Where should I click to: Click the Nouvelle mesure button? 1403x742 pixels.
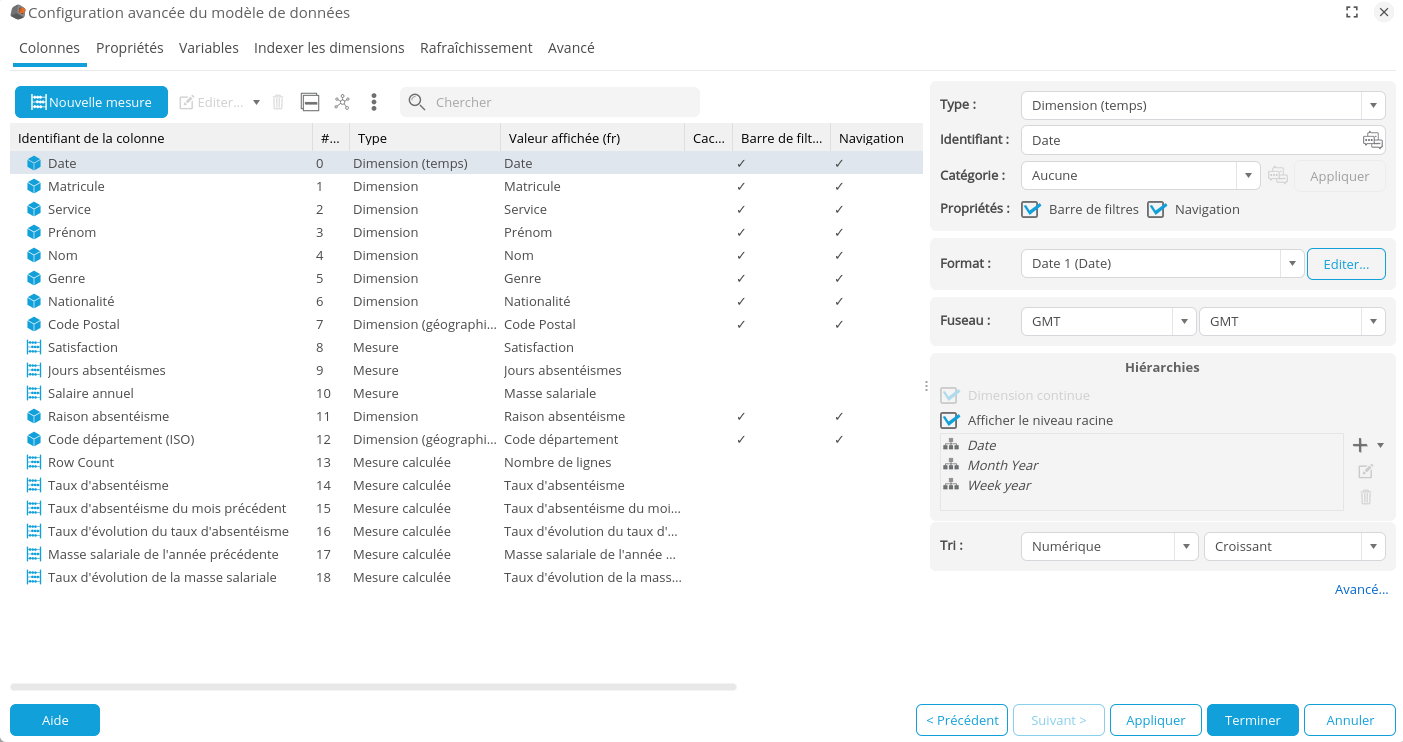tap(91, 102)
